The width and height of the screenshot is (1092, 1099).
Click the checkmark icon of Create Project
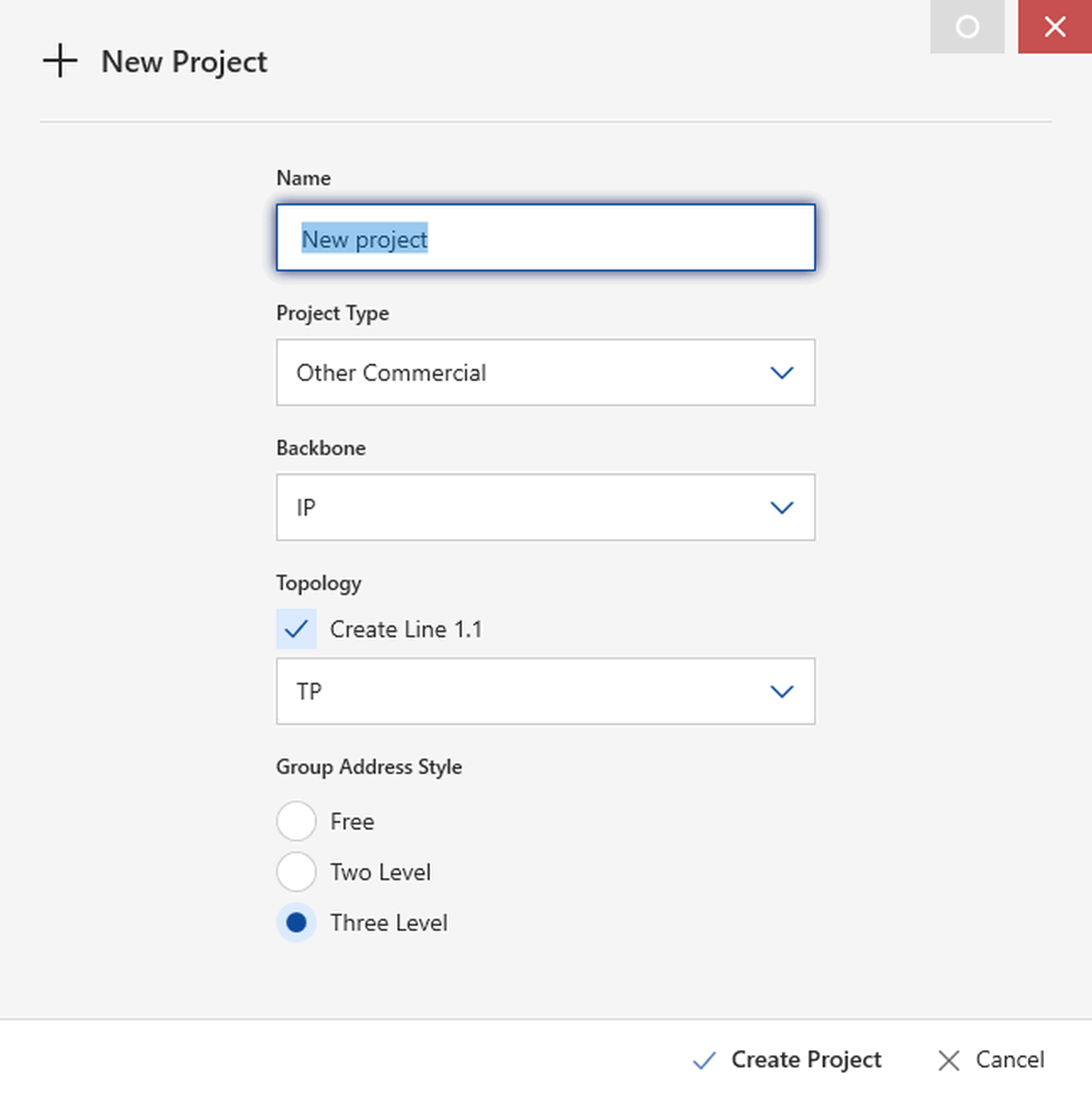click(704, 1060)
